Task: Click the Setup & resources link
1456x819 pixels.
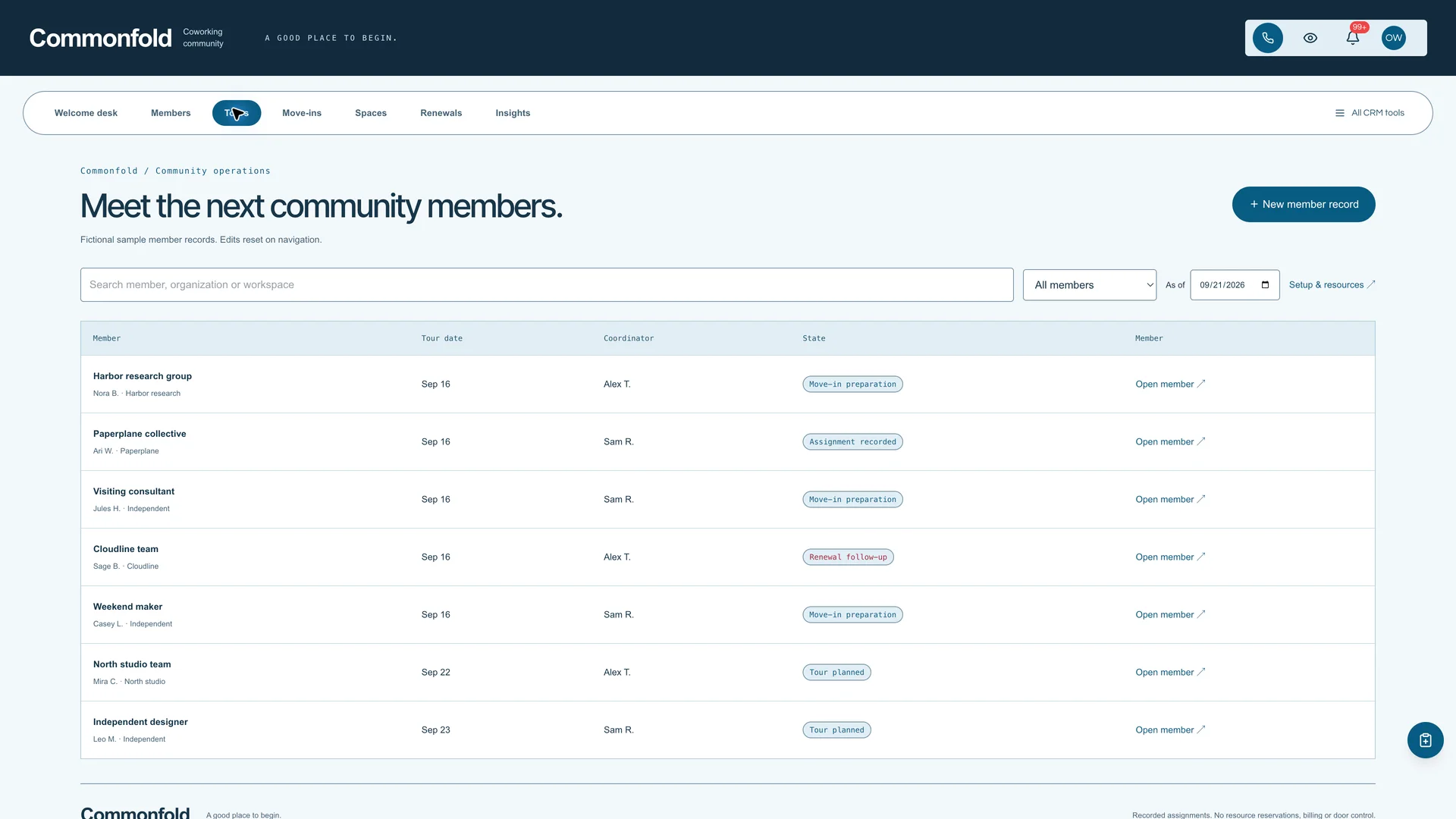Action: point(1332,285)
